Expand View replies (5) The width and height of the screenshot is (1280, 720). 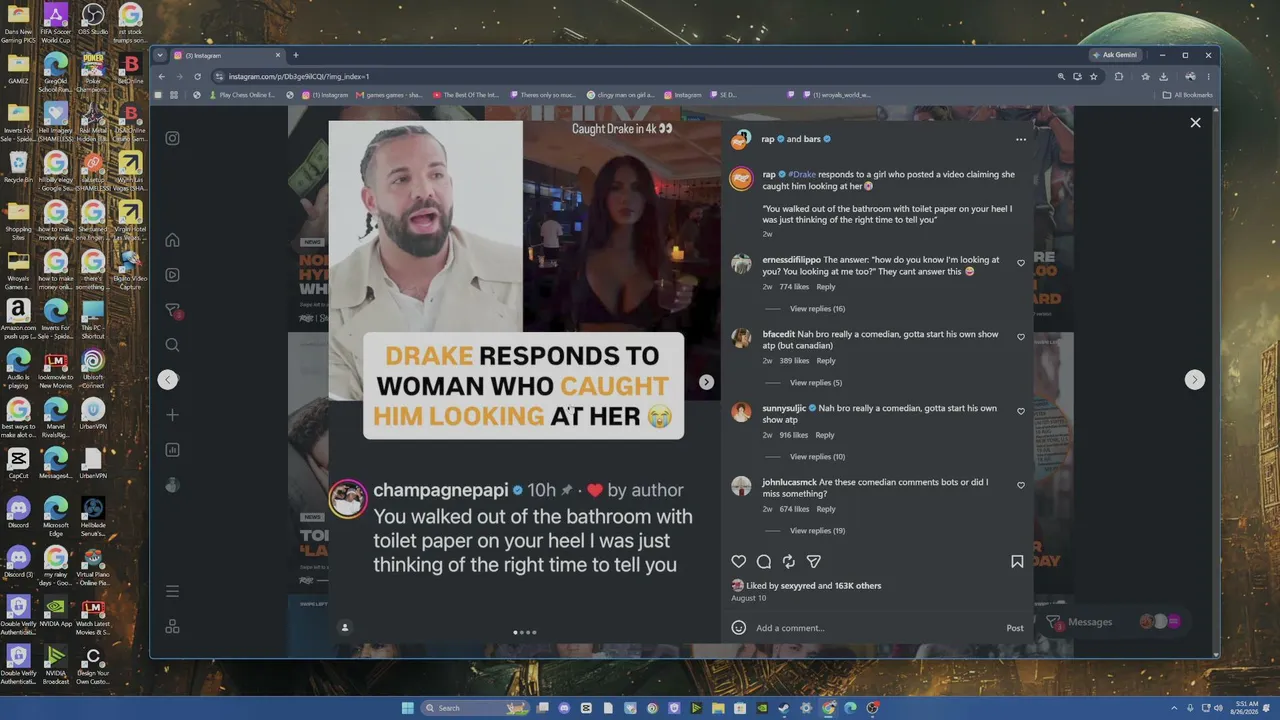(x=816, y=383)
